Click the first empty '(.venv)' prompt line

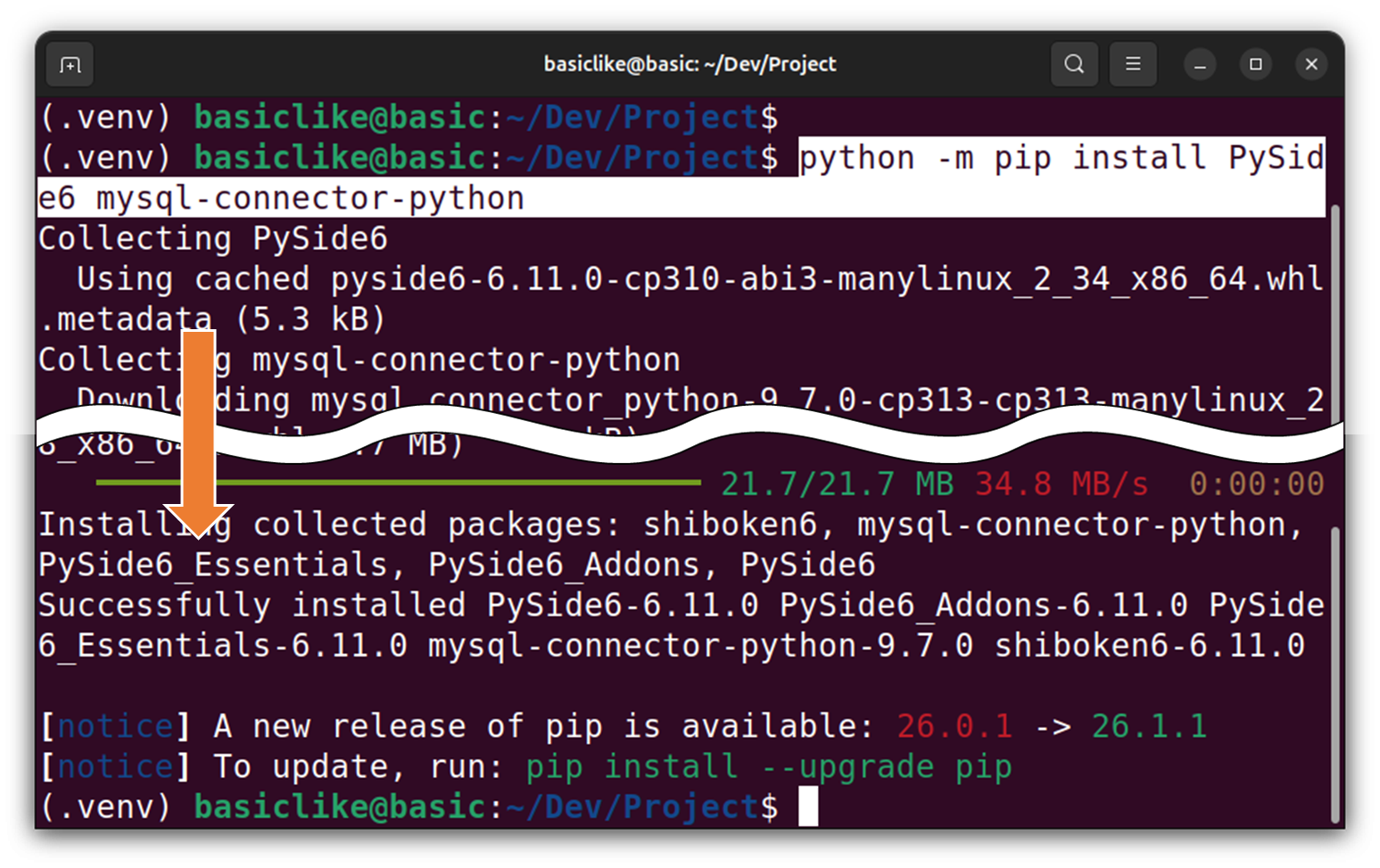tap(409, 118)
